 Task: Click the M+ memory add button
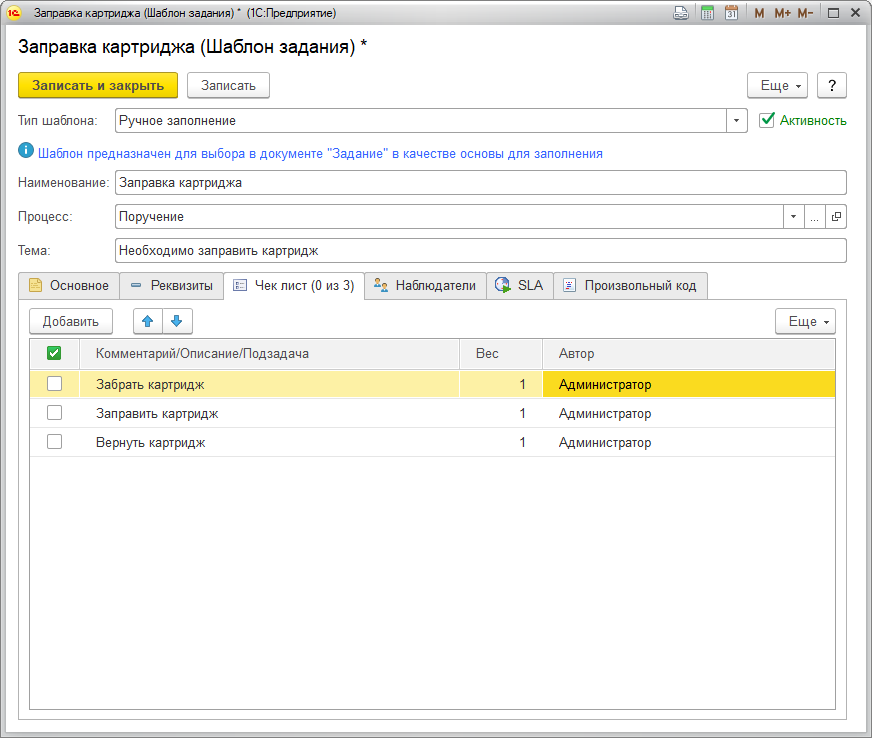[782, 13]
